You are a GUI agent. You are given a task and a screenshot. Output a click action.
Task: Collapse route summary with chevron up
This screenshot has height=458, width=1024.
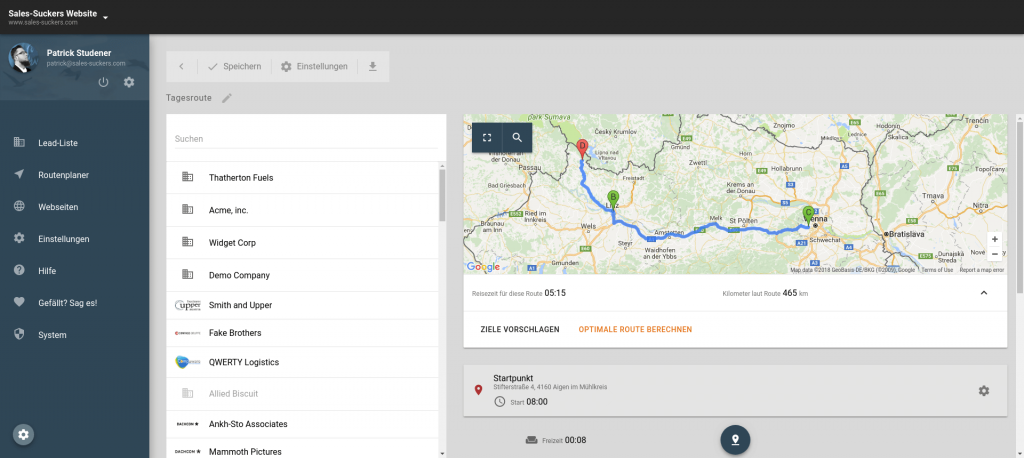984,293
